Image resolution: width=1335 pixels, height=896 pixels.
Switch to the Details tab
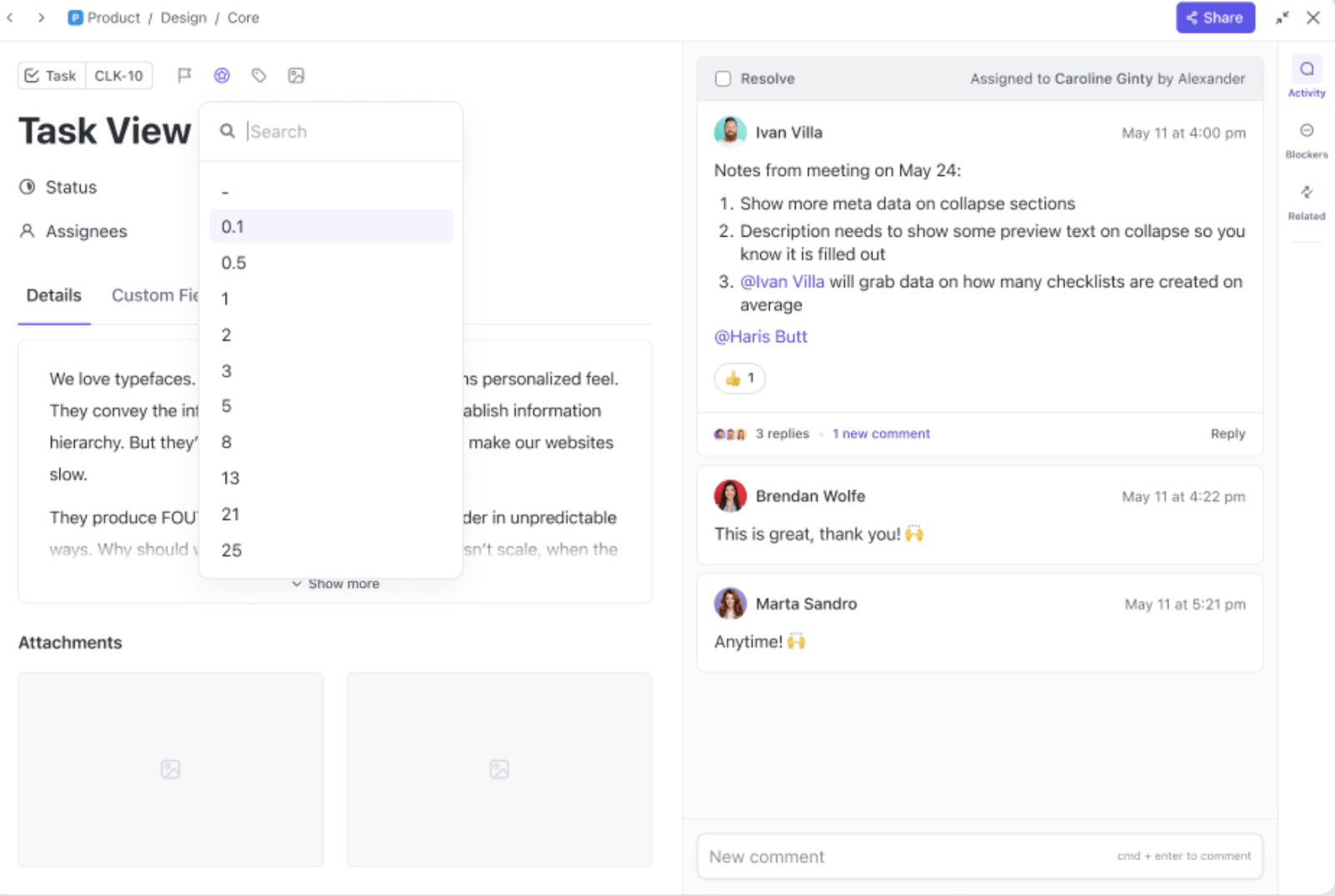point(54,295)
